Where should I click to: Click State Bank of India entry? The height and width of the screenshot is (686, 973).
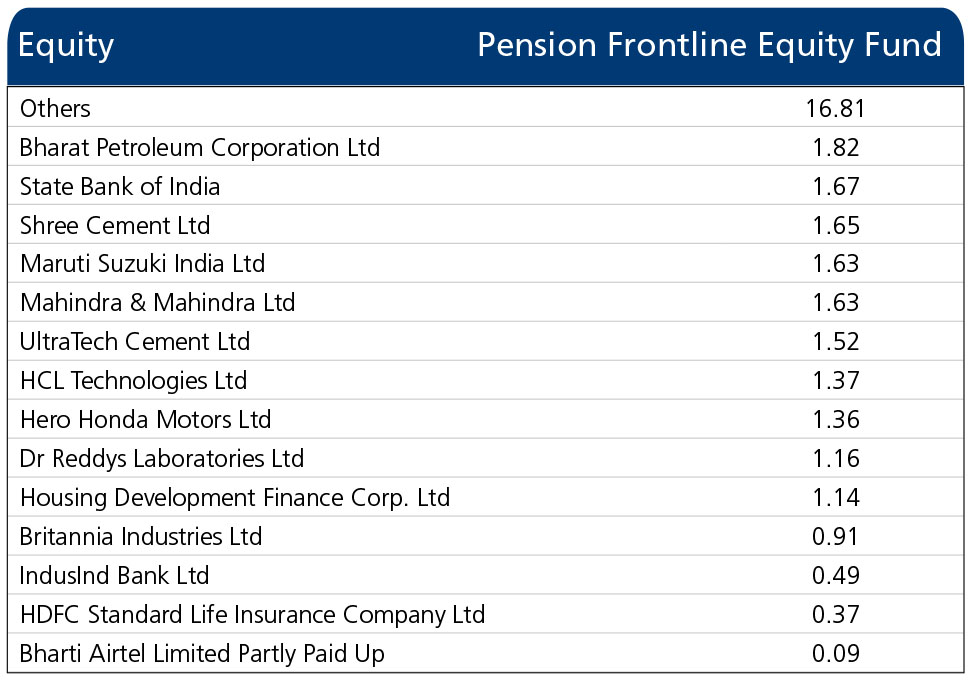click(120, 186)
